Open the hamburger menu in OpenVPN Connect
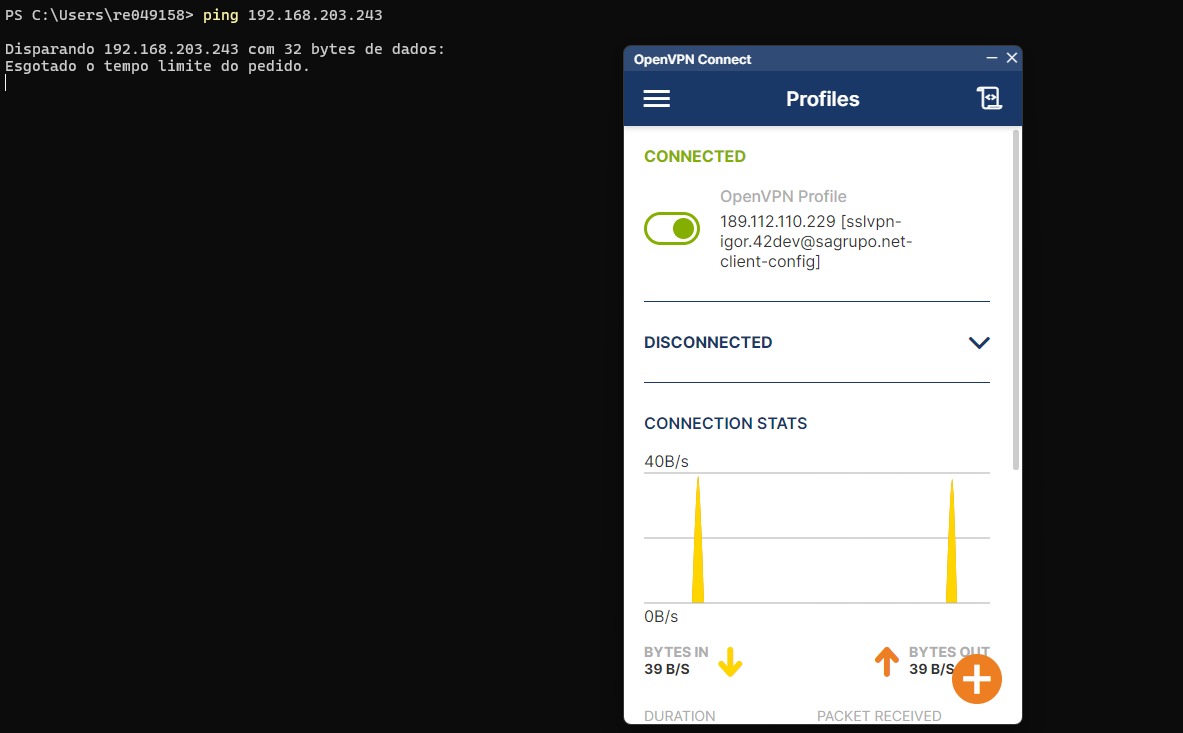The image size is (1183, 733). [656, 99]
